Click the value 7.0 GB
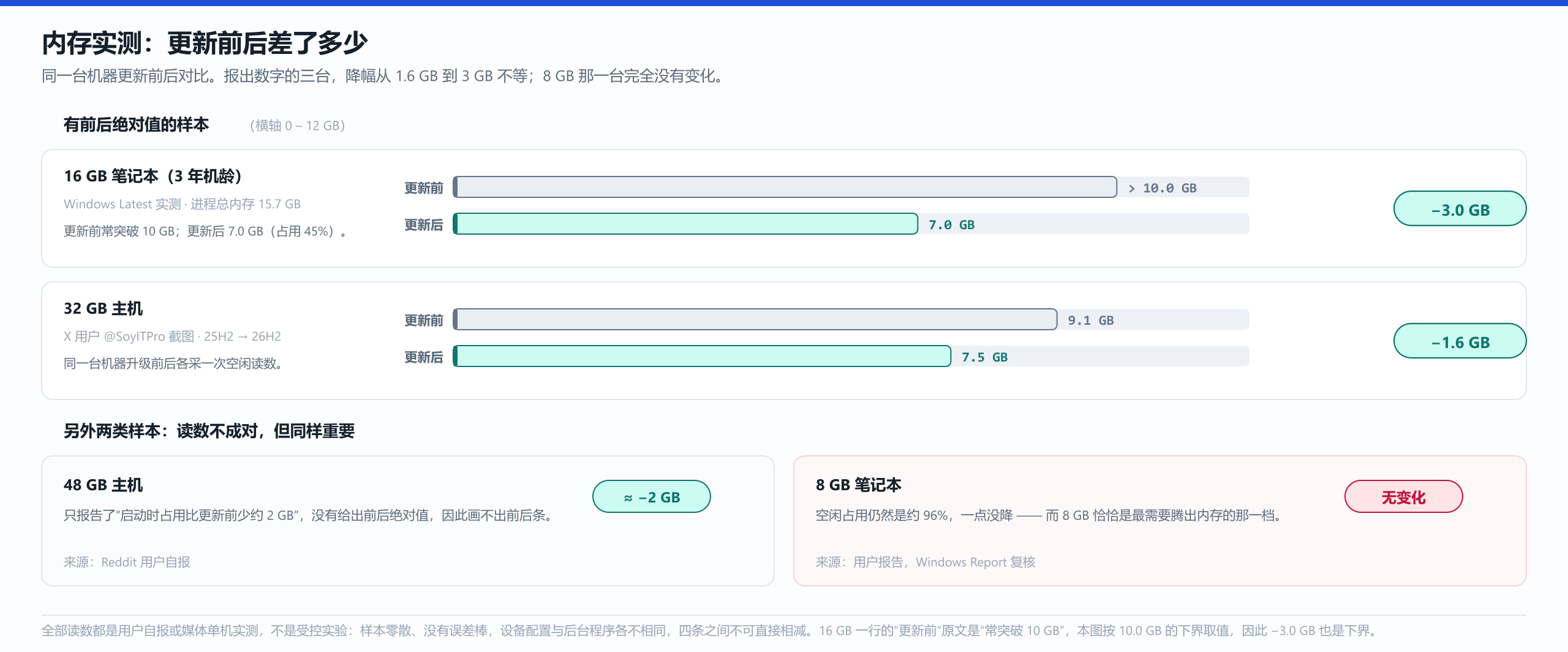The height and width of the screenshot is (652, 1568). point(951,225)
